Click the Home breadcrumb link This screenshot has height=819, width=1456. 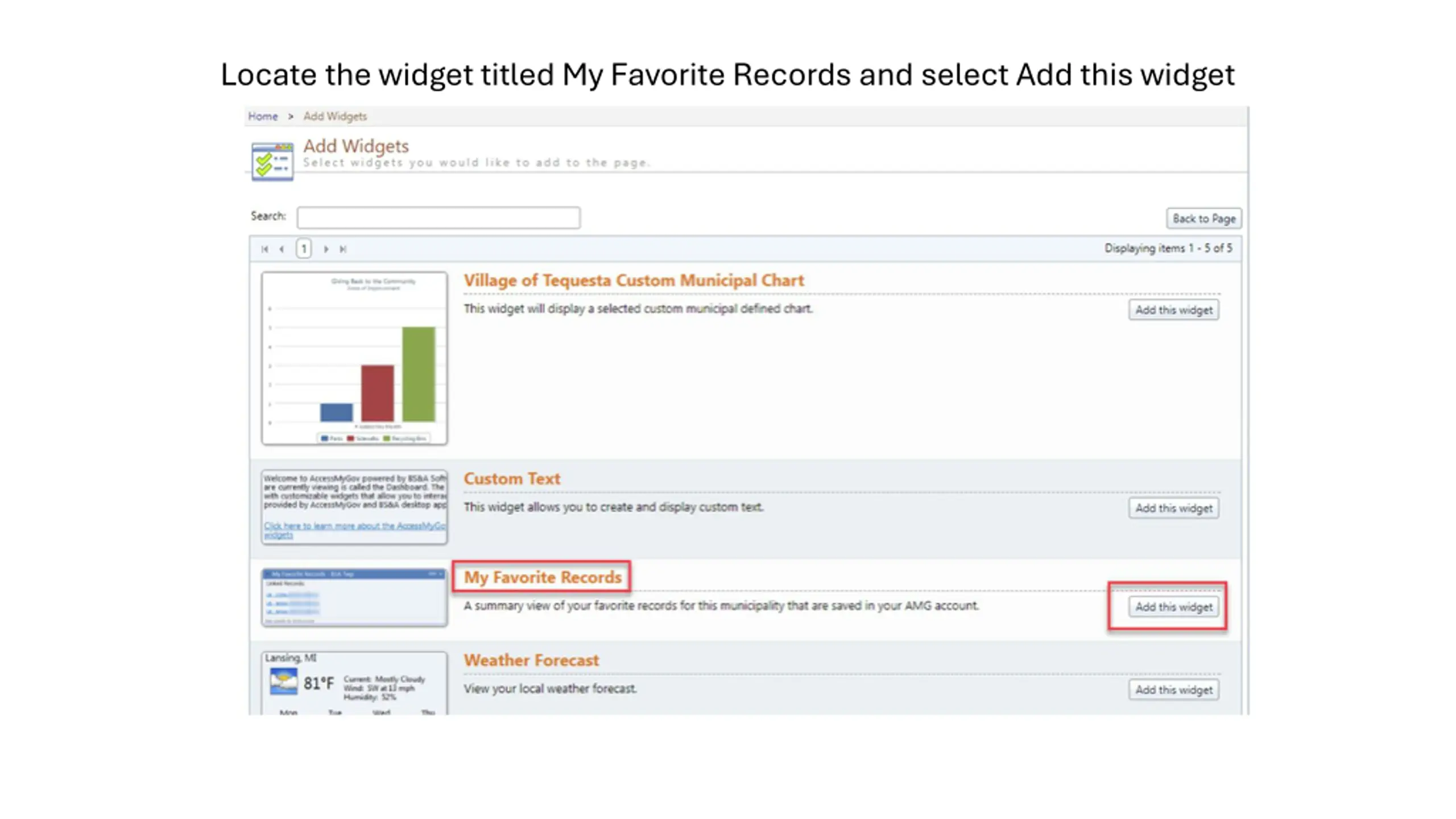(263, 116)
